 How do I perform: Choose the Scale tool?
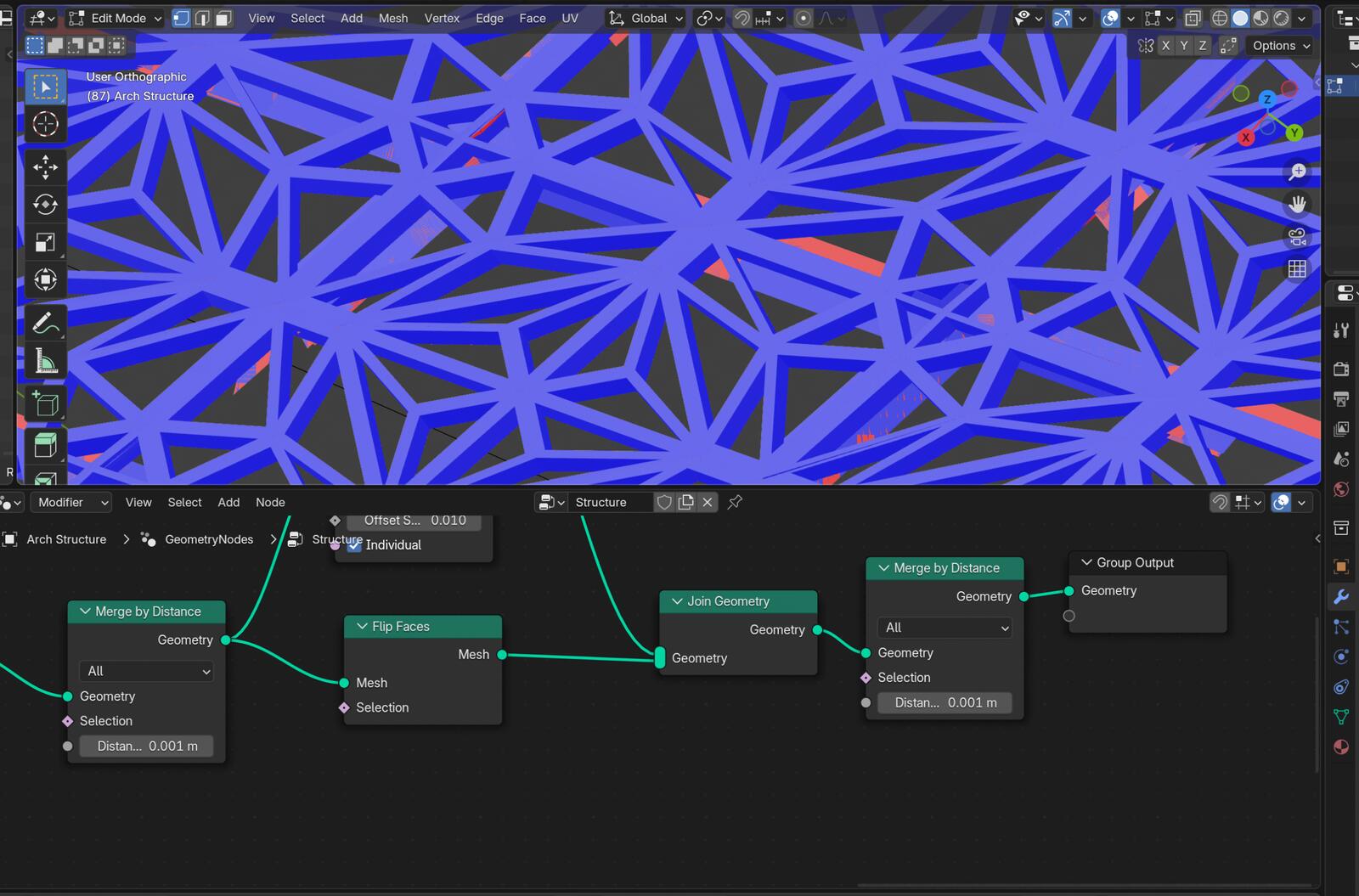coord(45,243)
